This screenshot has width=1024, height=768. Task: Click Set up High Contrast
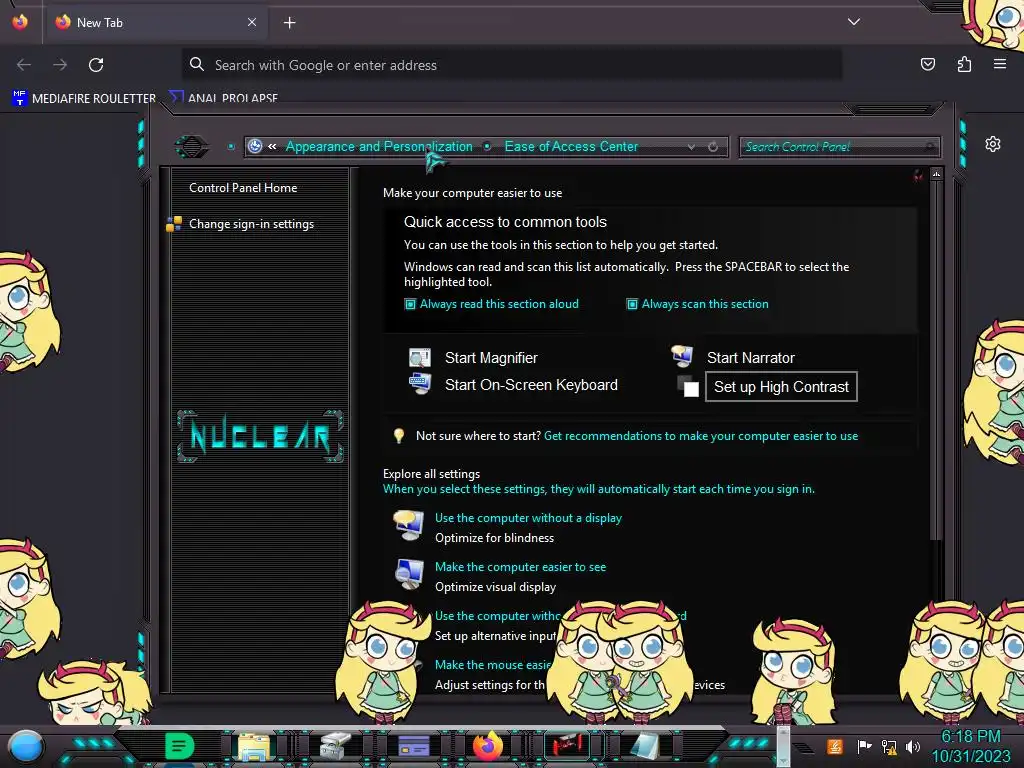pyautogui.click(x=781, y=387)
